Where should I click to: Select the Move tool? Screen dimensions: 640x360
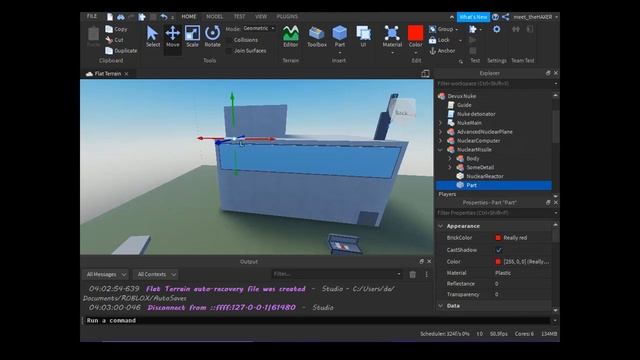click(x=173, y=36)
